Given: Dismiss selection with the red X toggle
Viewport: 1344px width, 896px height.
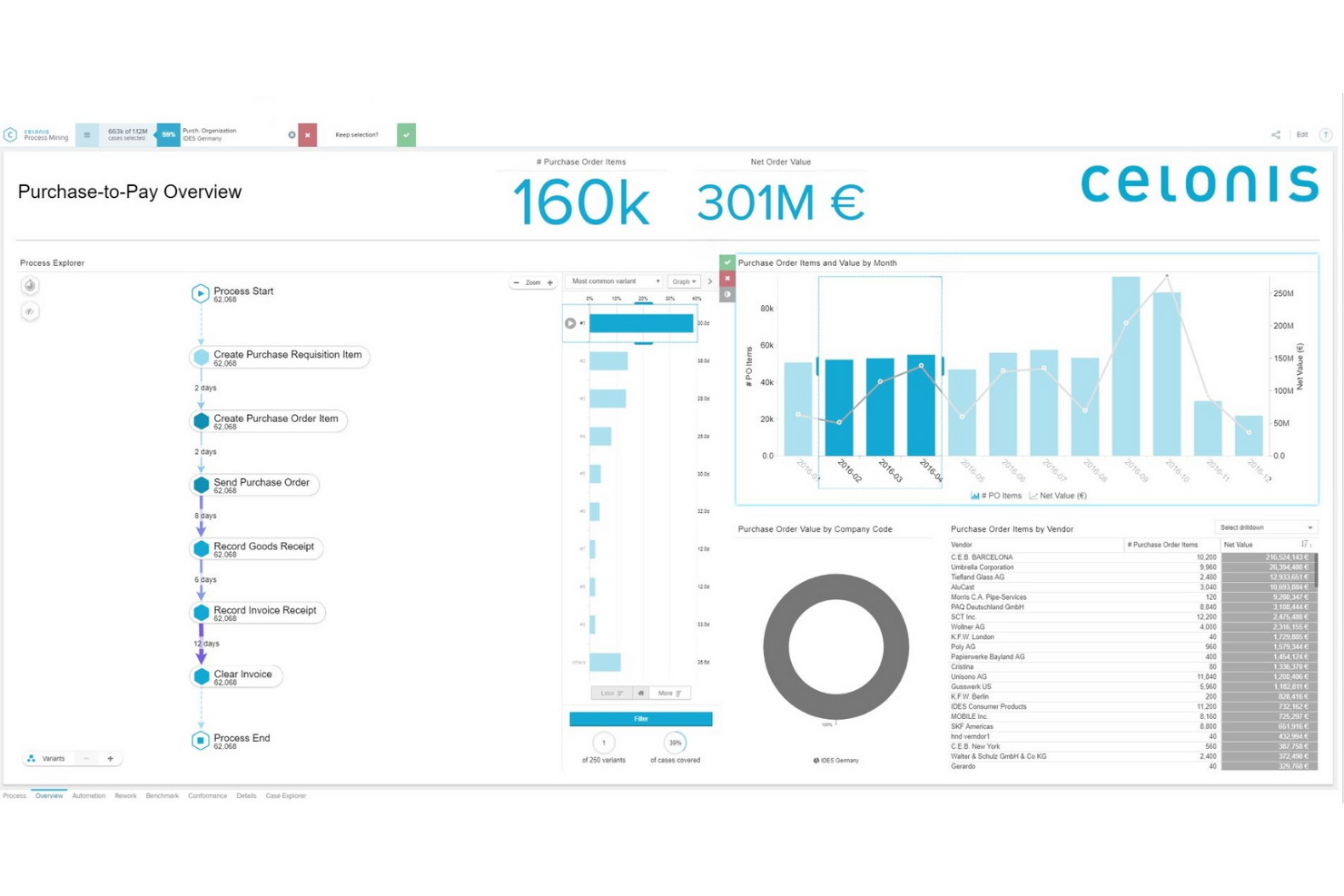Looking at the screenshot, I should click(308, 134).
